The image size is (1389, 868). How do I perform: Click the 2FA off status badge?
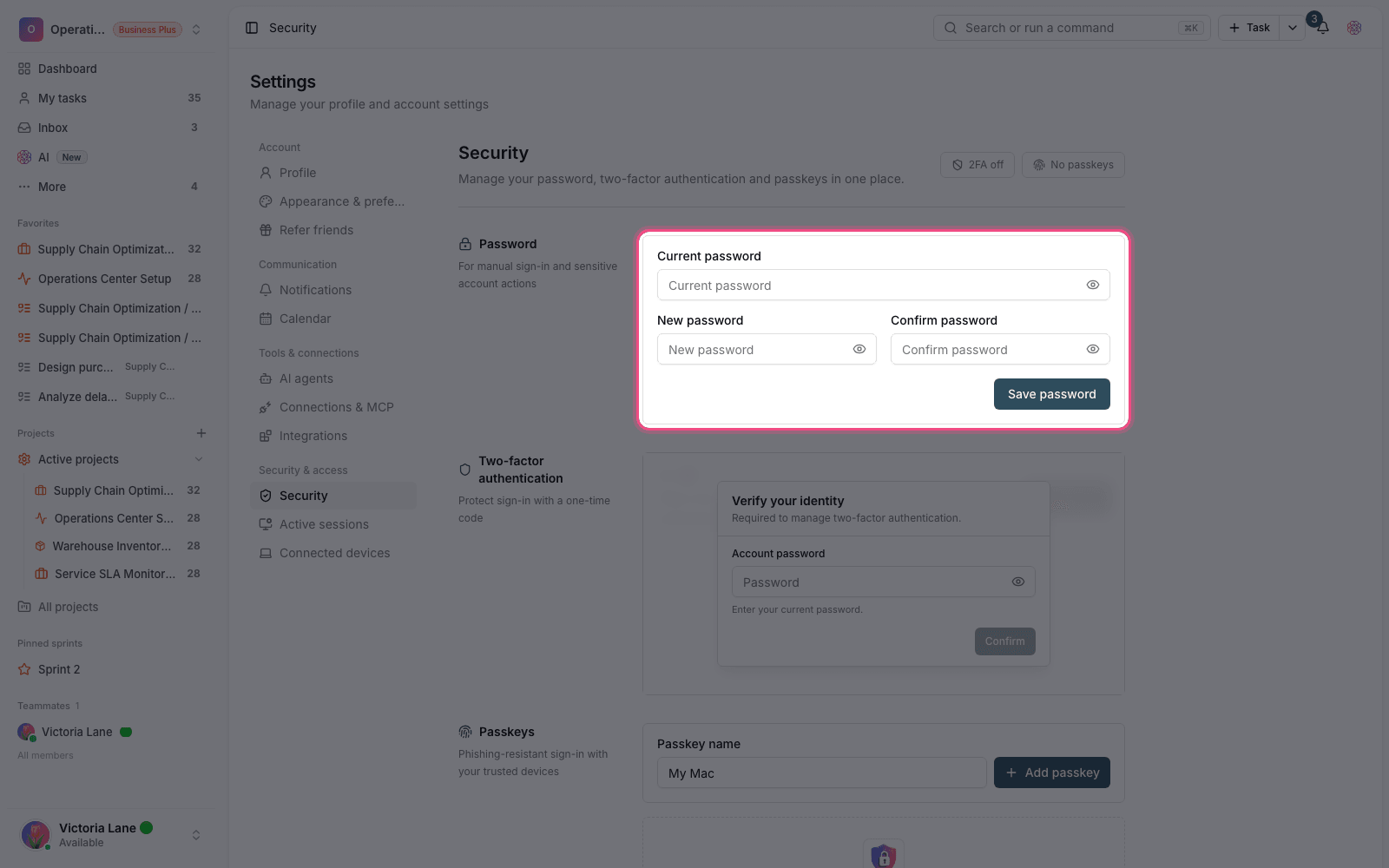[978, 165]
